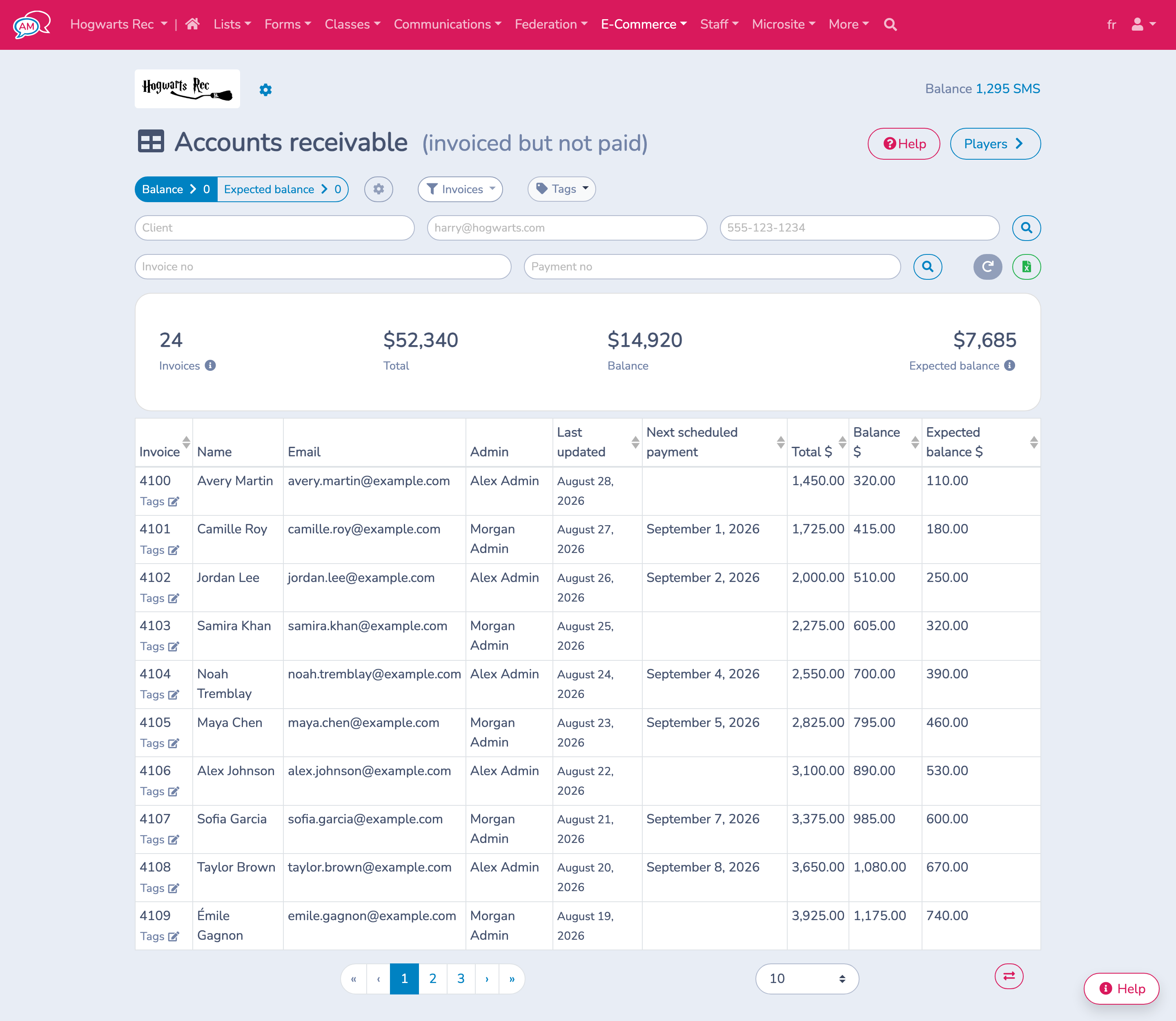The height and width of the screenshot is (1021, 1176).
Task: Sort table by Invoice column
Action: pos(186,442)
